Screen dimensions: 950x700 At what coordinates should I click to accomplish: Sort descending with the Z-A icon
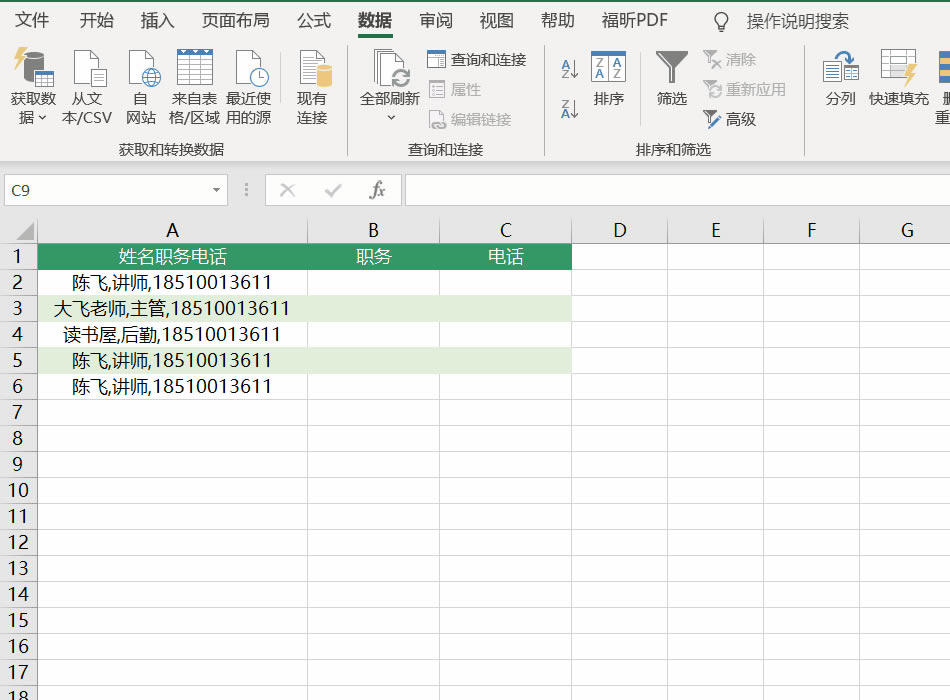(570, 109)
